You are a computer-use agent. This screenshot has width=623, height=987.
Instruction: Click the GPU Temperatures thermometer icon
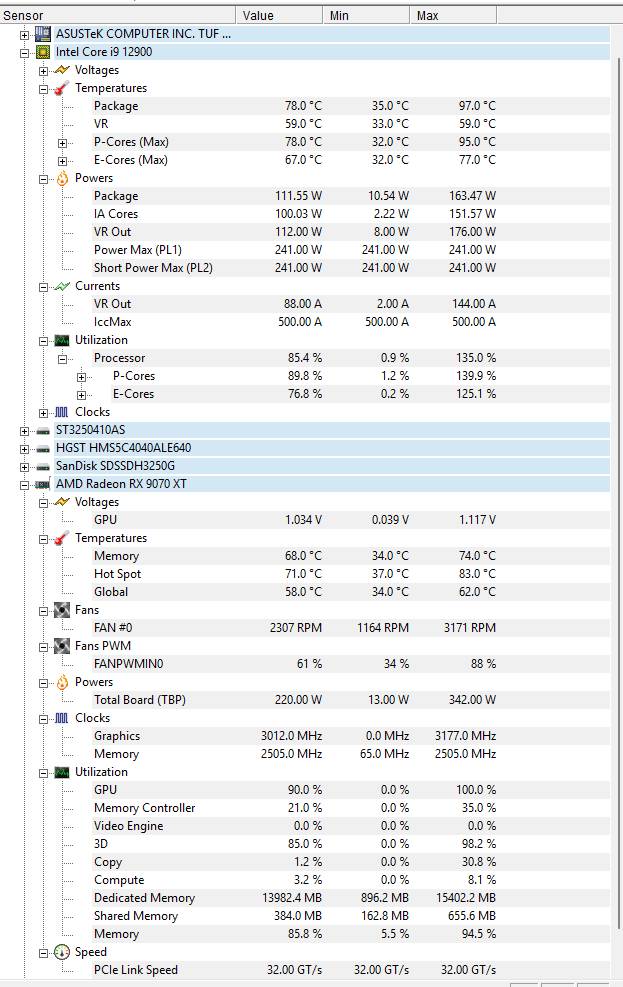point(62,538)
